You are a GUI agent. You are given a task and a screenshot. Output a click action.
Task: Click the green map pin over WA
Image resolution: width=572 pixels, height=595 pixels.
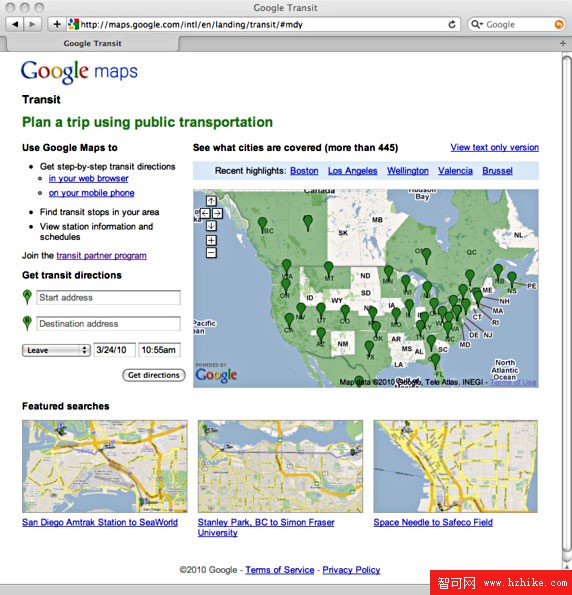click(287, 266)
